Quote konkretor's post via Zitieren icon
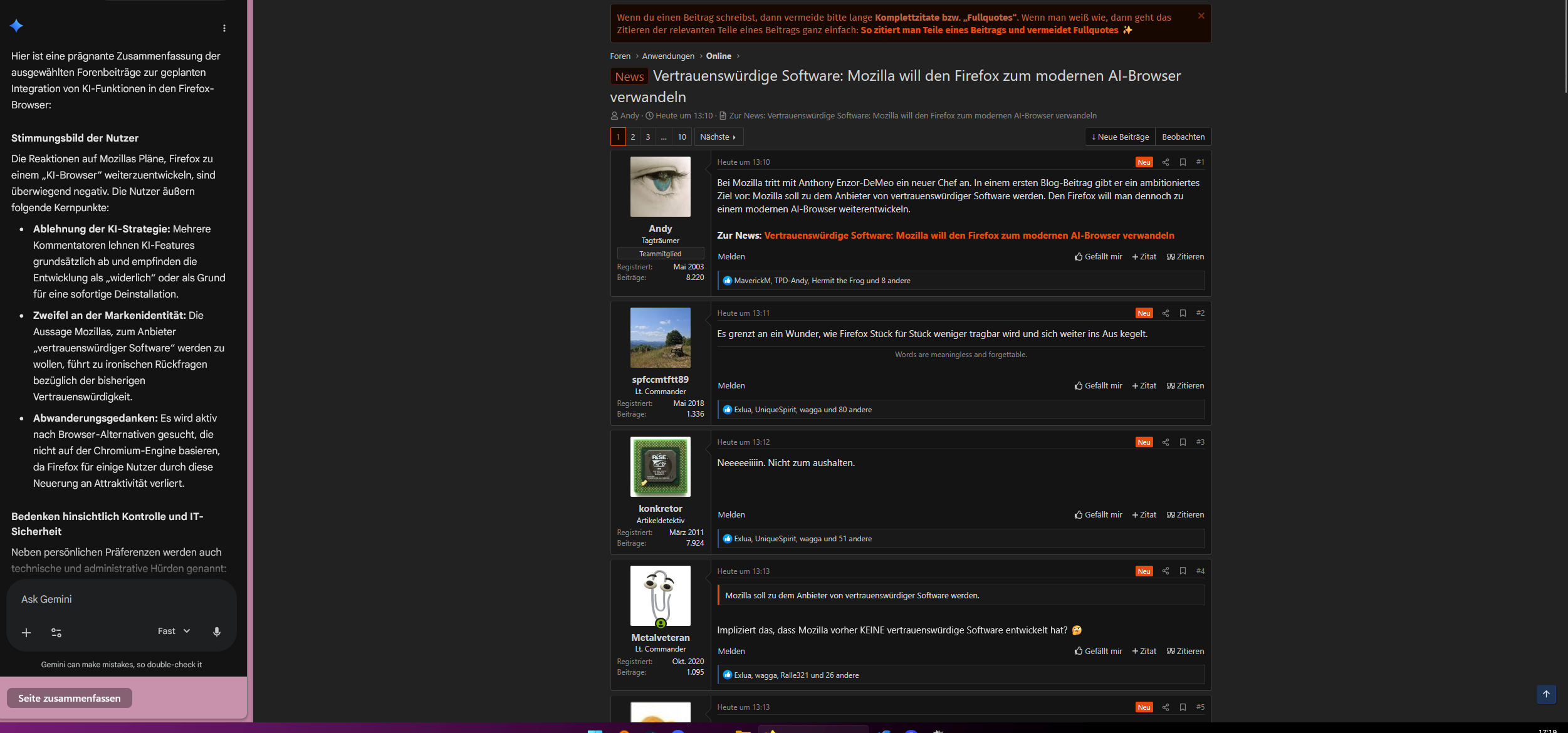 tap(1184, 514)
